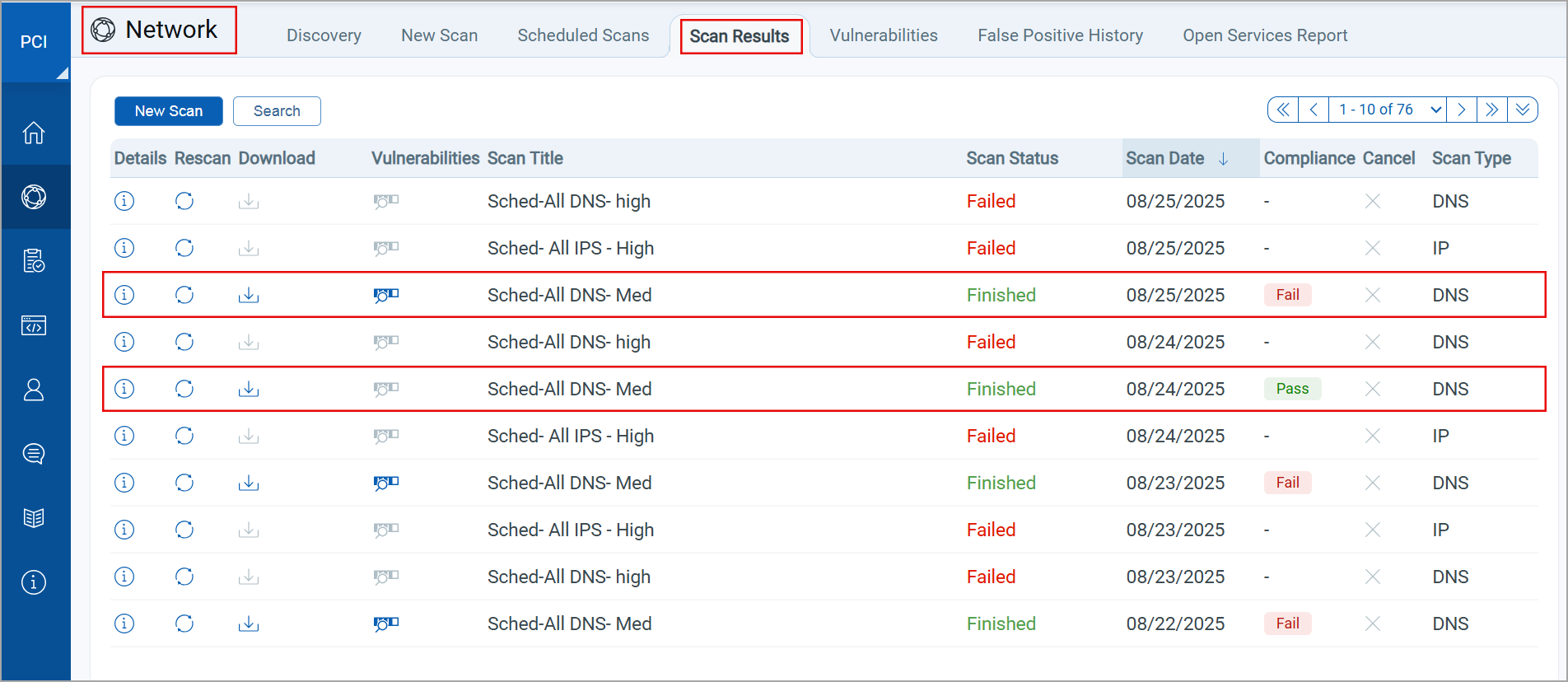The width and height of the screenshot is (1568, 682).
Task: Expand the double-chevron down pagination menu
Action: 1523,110
